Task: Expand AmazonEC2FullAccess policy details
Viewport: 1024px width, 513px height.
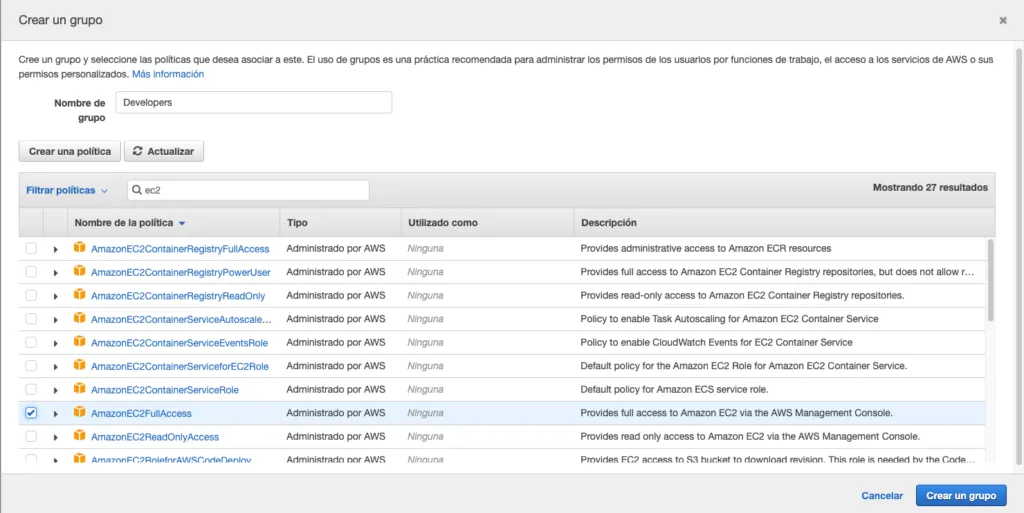Action: click(x=56, y=414)
